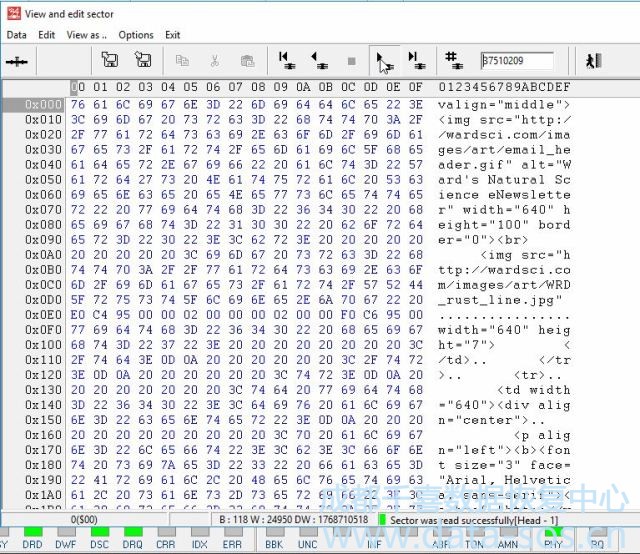The width and height of the screenshot is (640, 554).
Task: Open the Data menu
Action: (16, 35)
